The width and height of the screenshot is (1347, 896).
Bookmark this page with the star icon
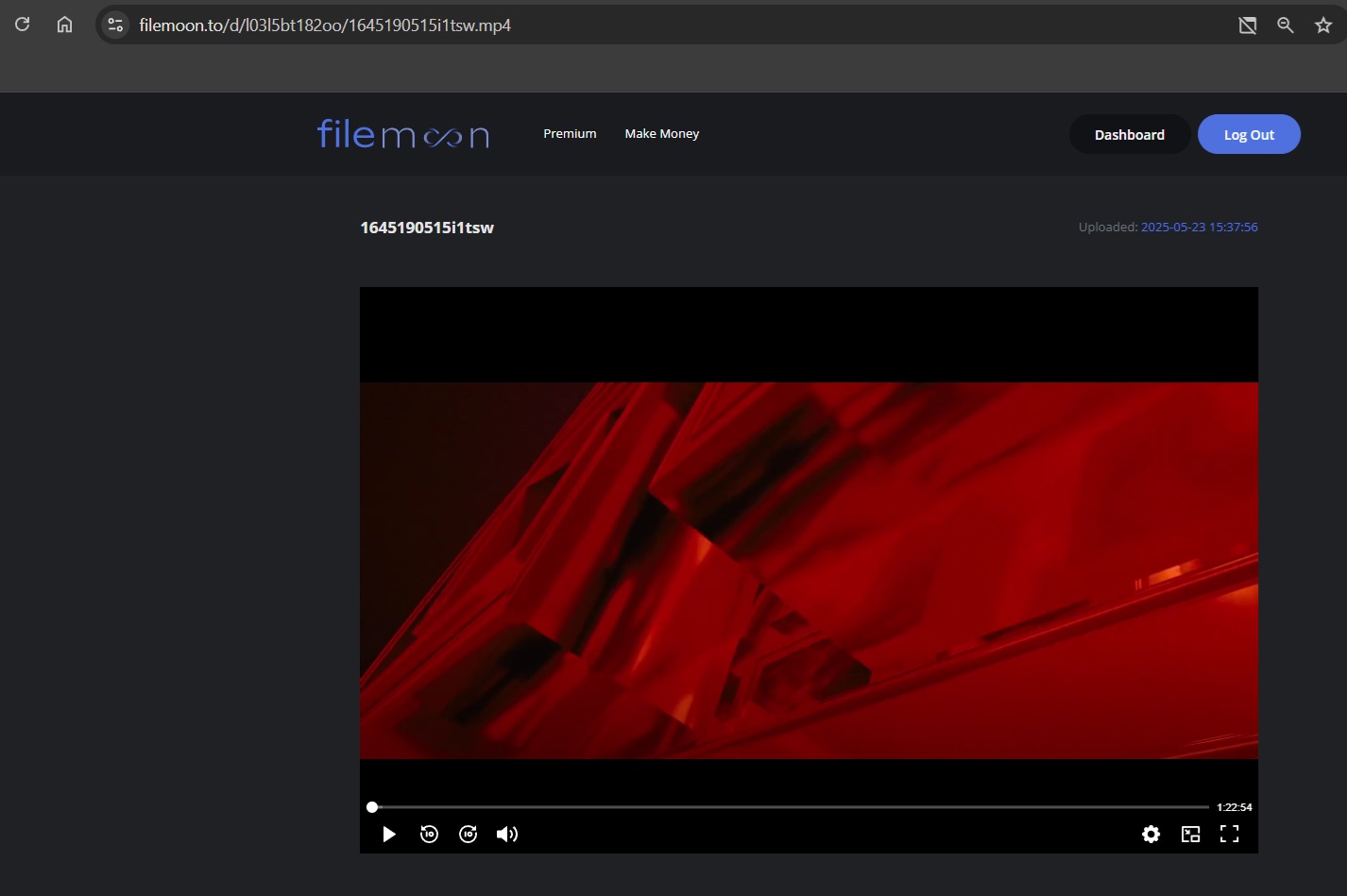[x=1322, y=25]
